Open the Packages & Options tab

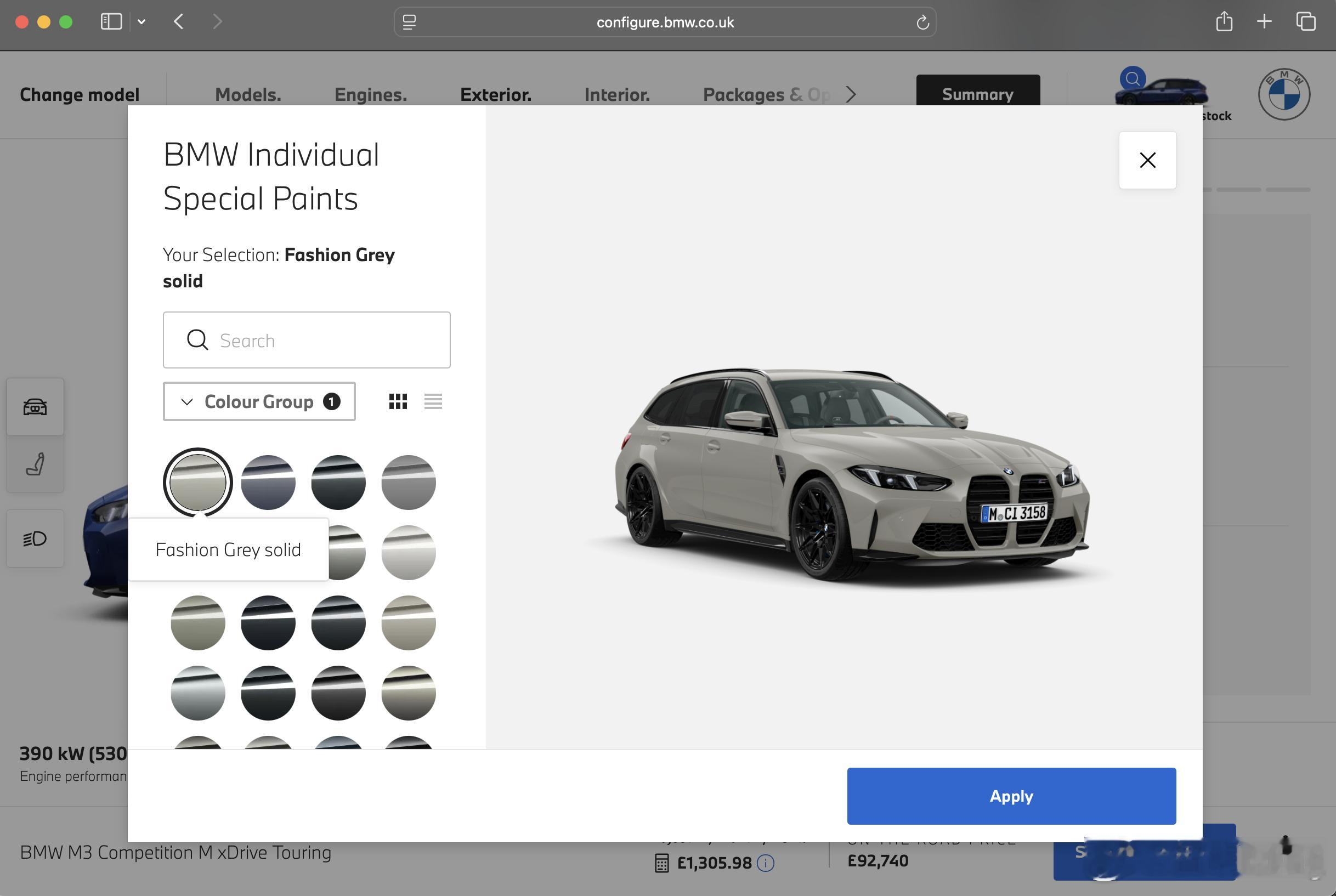click(x=766, y=94)
